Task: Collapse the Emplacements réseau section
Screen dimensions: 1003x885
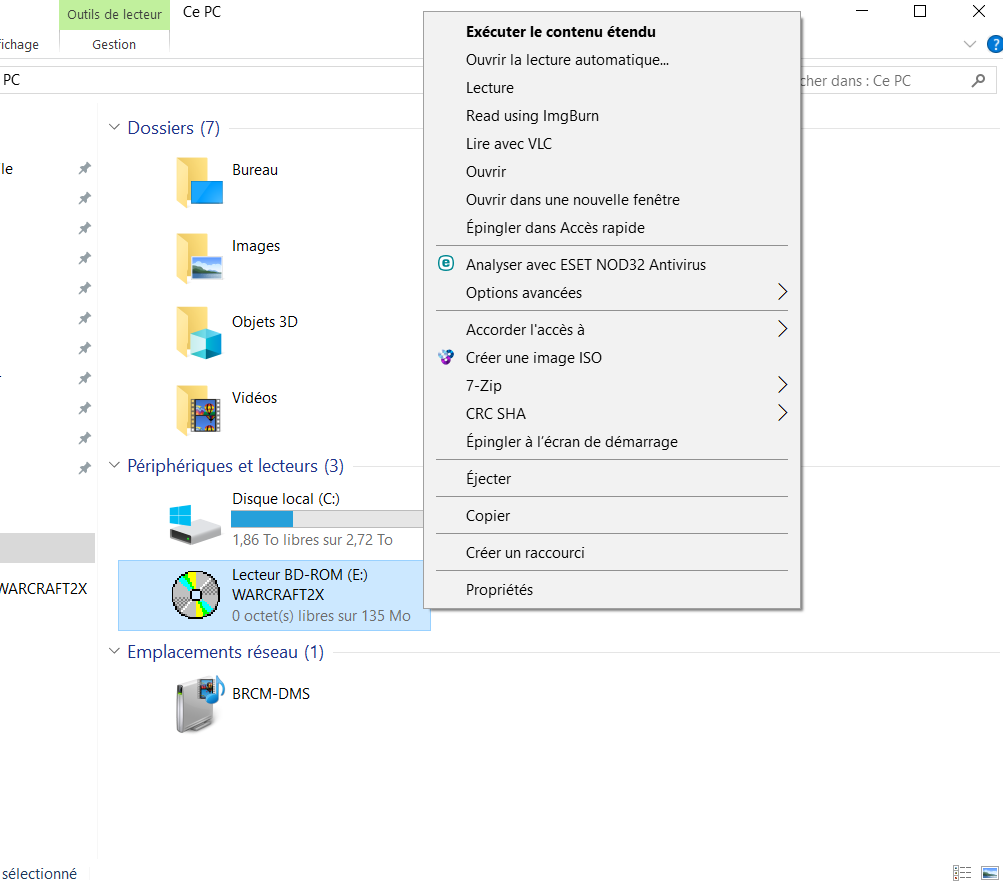Action: click(x=115, y=651)
